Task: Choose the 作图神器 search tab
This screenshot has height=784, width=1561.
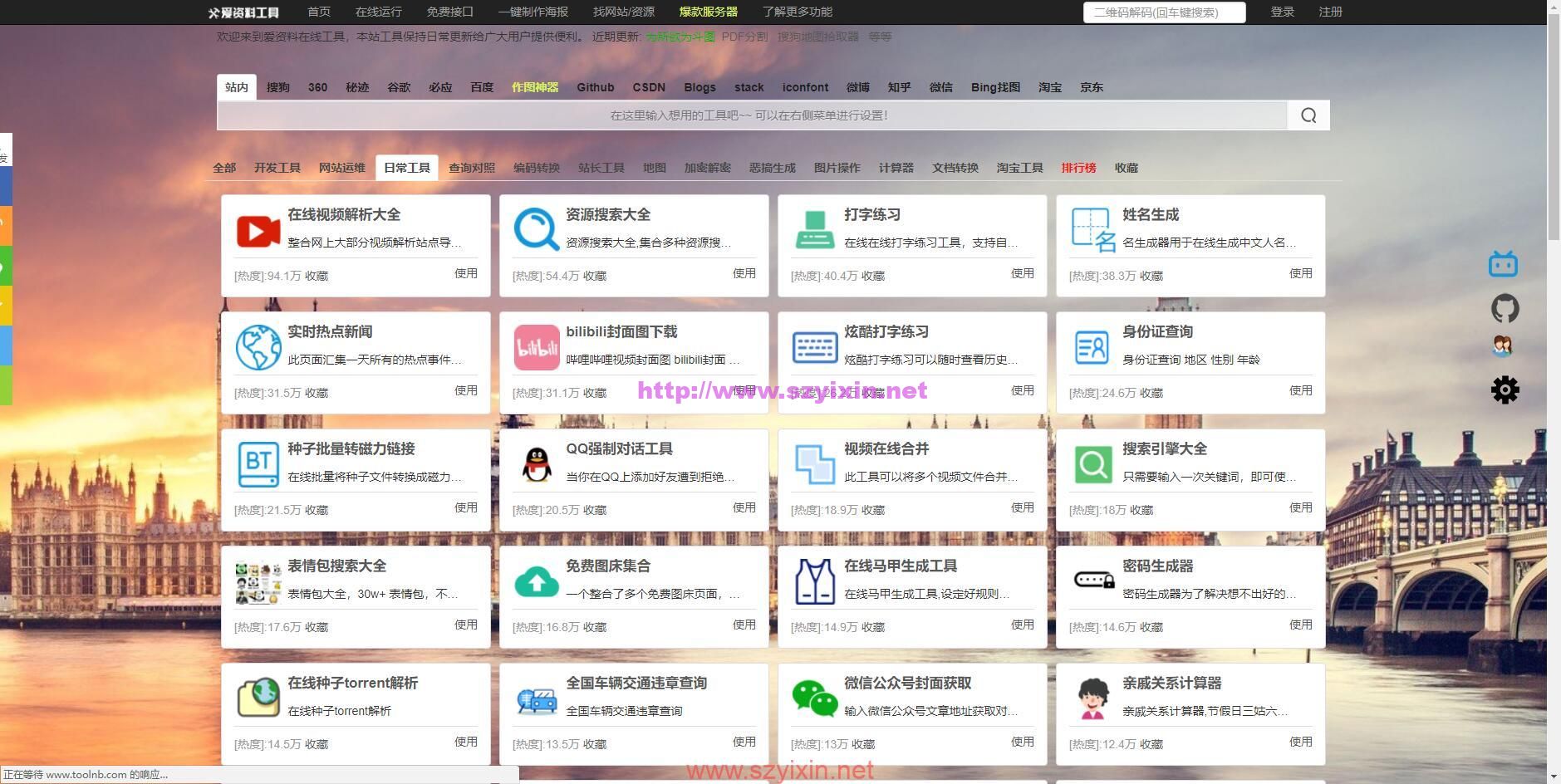Action: [x=535, y=87]
